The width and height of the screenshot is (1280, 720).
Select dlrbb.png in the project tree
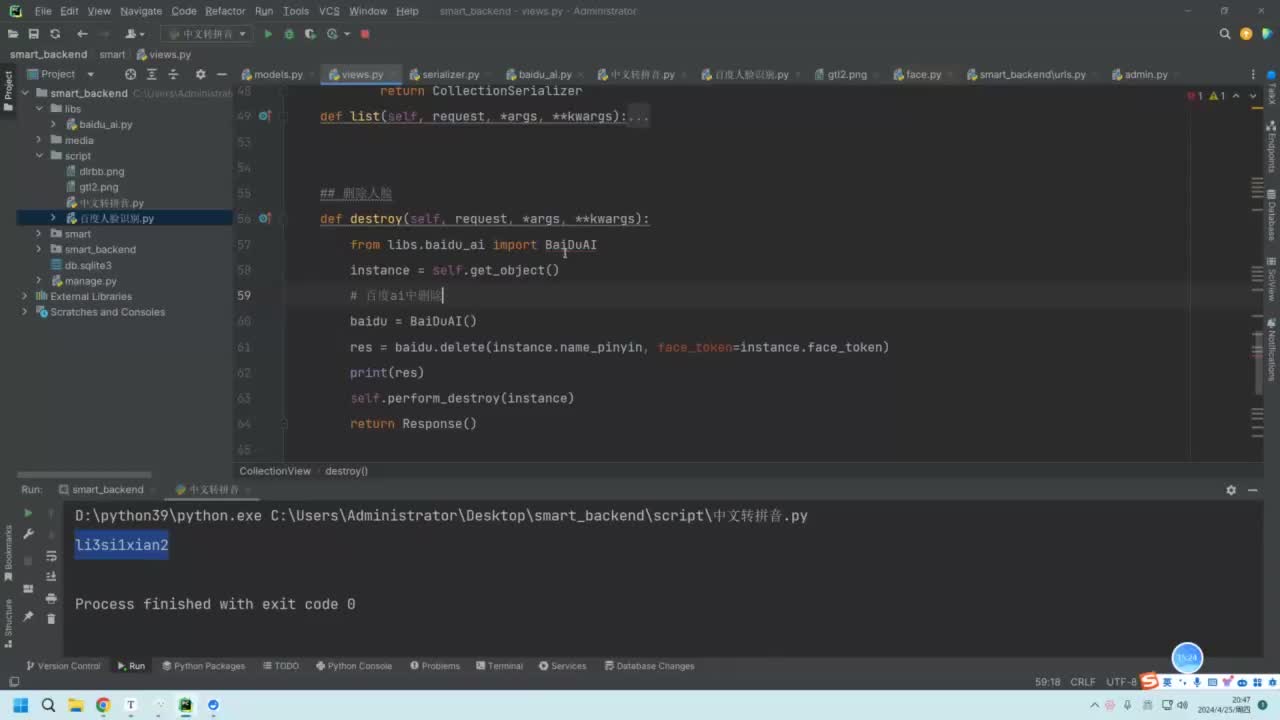coord(102,172)
